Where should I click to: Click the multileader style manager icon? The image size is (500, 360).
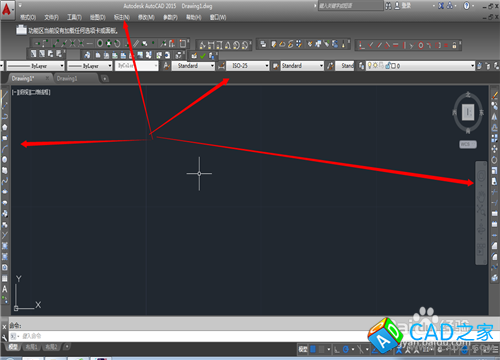click(330, 66)
